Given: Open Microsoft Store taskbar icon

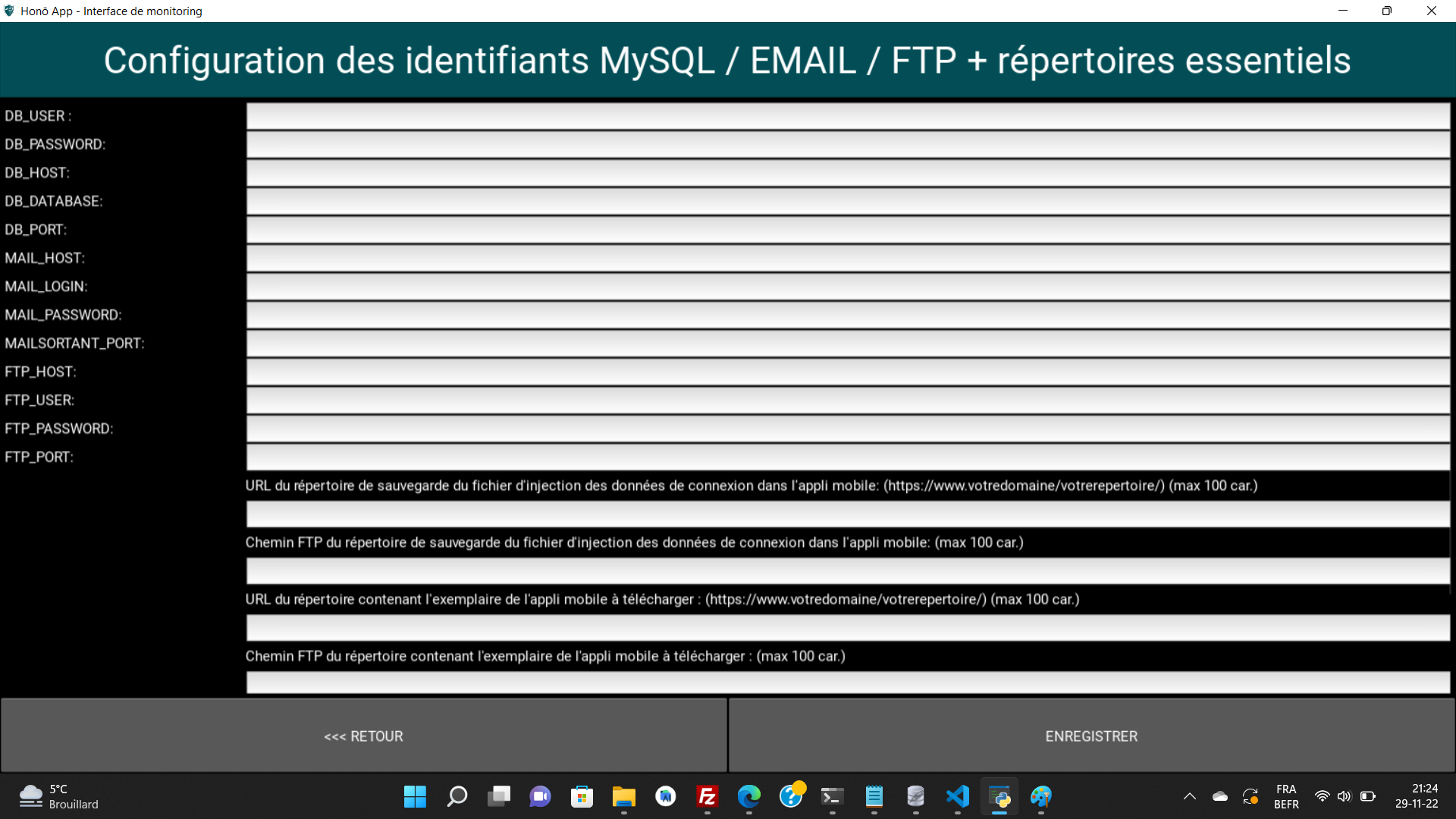Looking at the screenshot, I should tap(582, 796).
